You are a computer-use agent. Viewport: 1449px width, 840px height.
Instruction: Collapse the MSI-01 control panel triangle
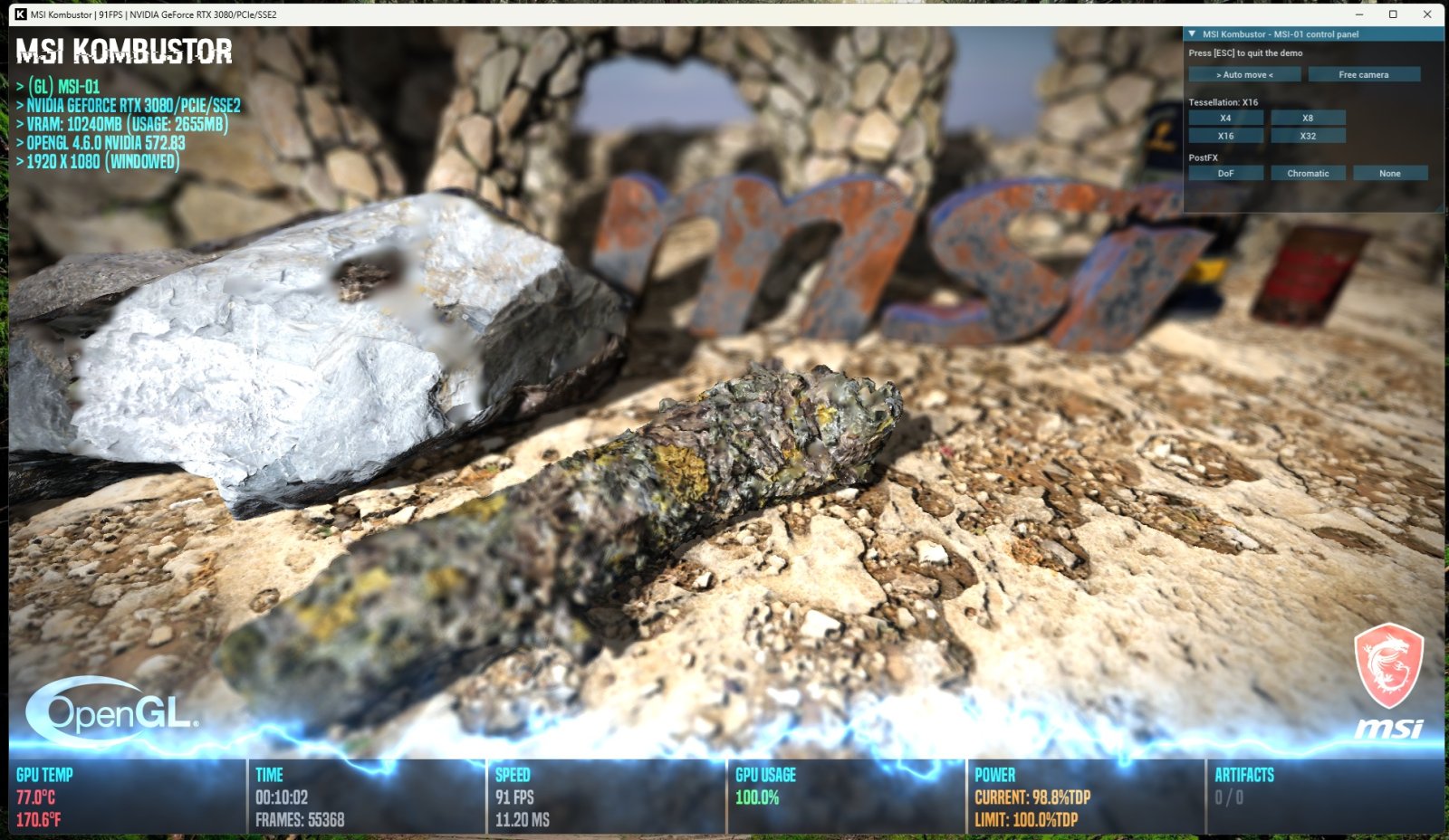point(1192,33)
